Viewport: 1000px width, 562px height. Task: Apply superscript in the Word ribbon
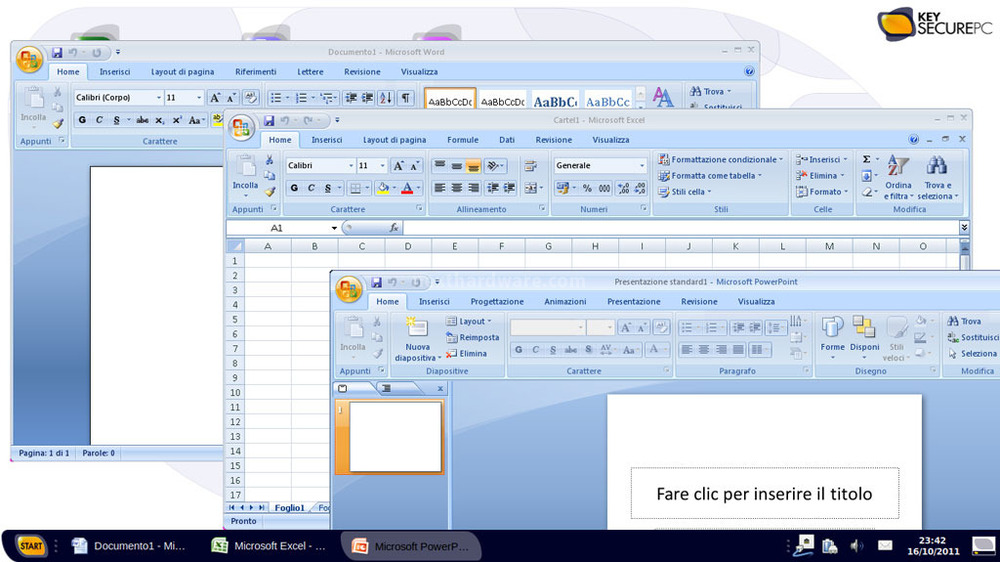tap(177, 120)
